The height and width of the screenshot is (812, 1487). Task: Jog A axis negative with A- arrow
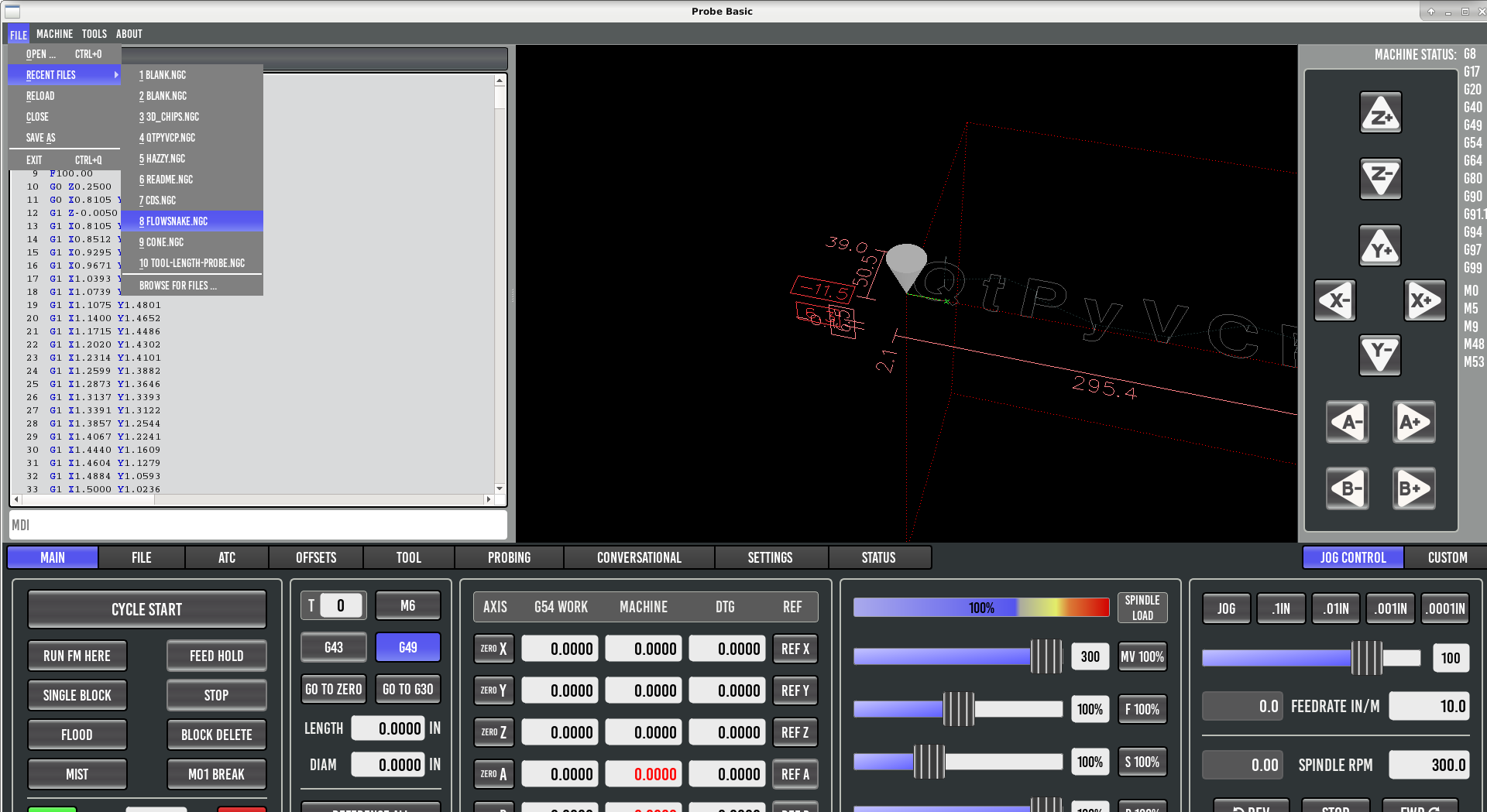[x=1348, y=422]
